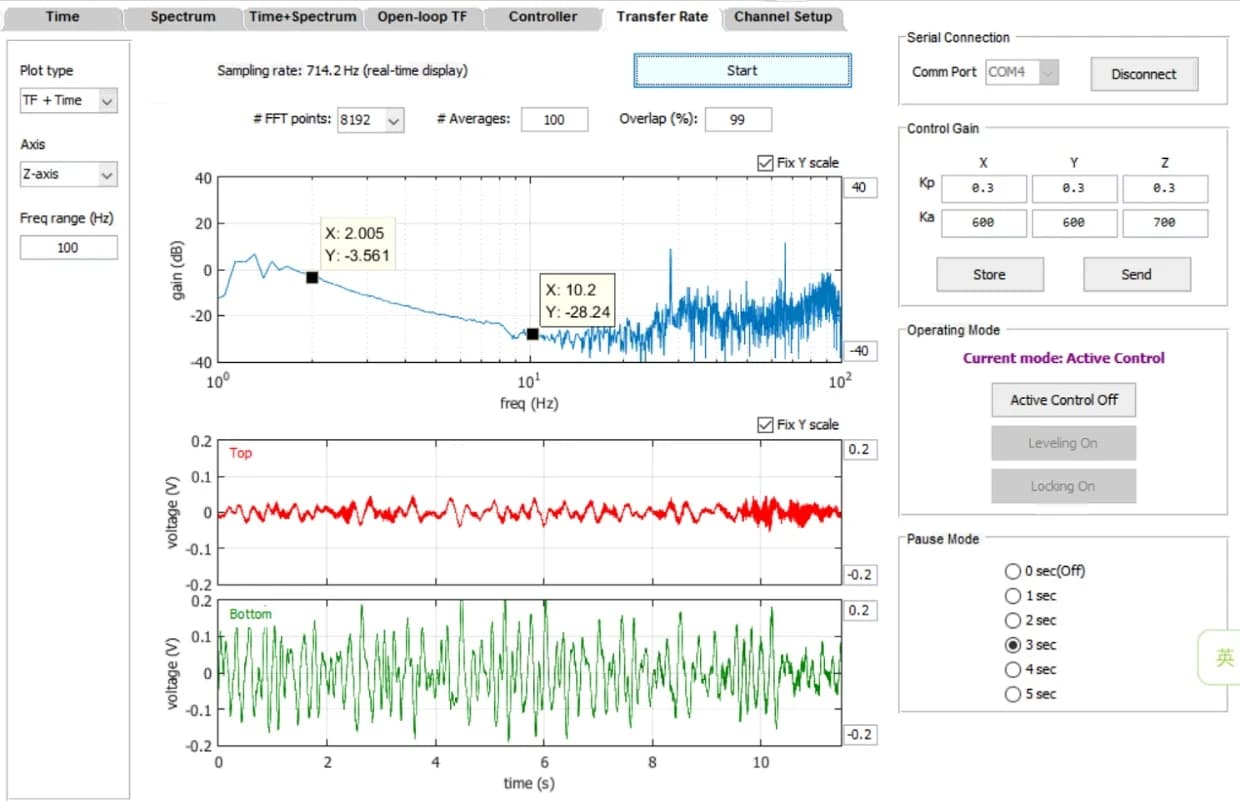Click the Ka Z gain field

(1165, 223)
